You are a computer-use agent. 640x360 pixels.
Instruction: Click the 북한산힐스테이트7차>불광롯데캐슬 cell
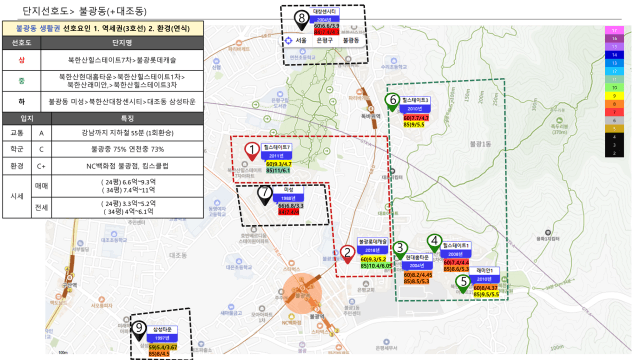tap(122, 60)
